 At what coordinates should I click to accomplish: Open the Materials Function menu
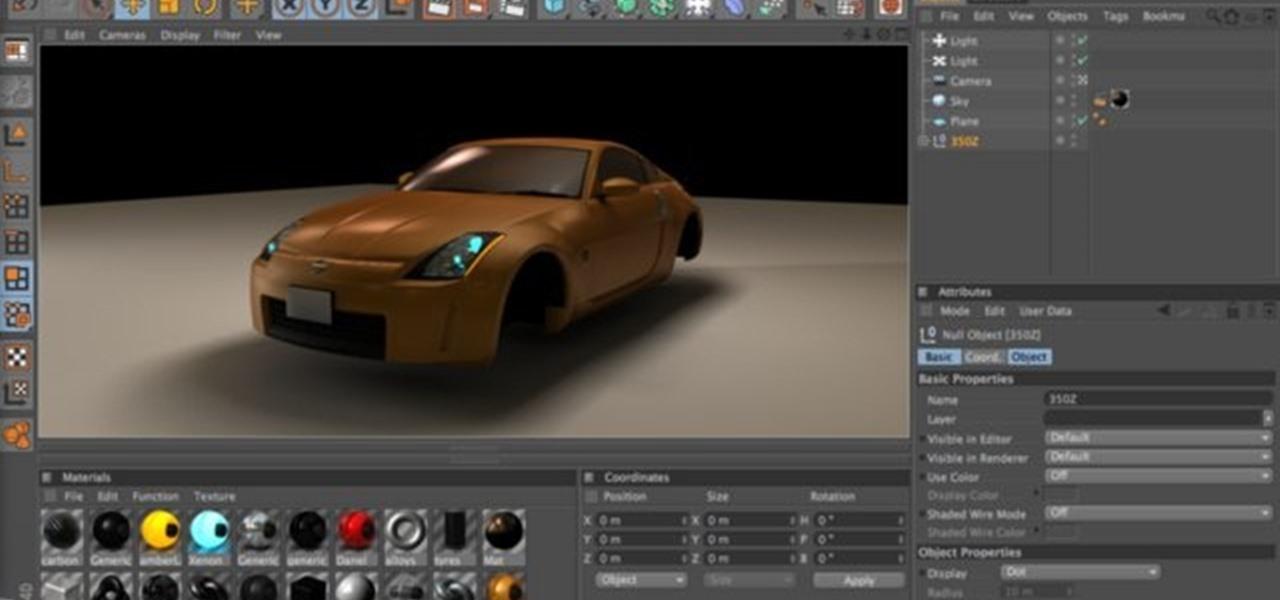155,496
